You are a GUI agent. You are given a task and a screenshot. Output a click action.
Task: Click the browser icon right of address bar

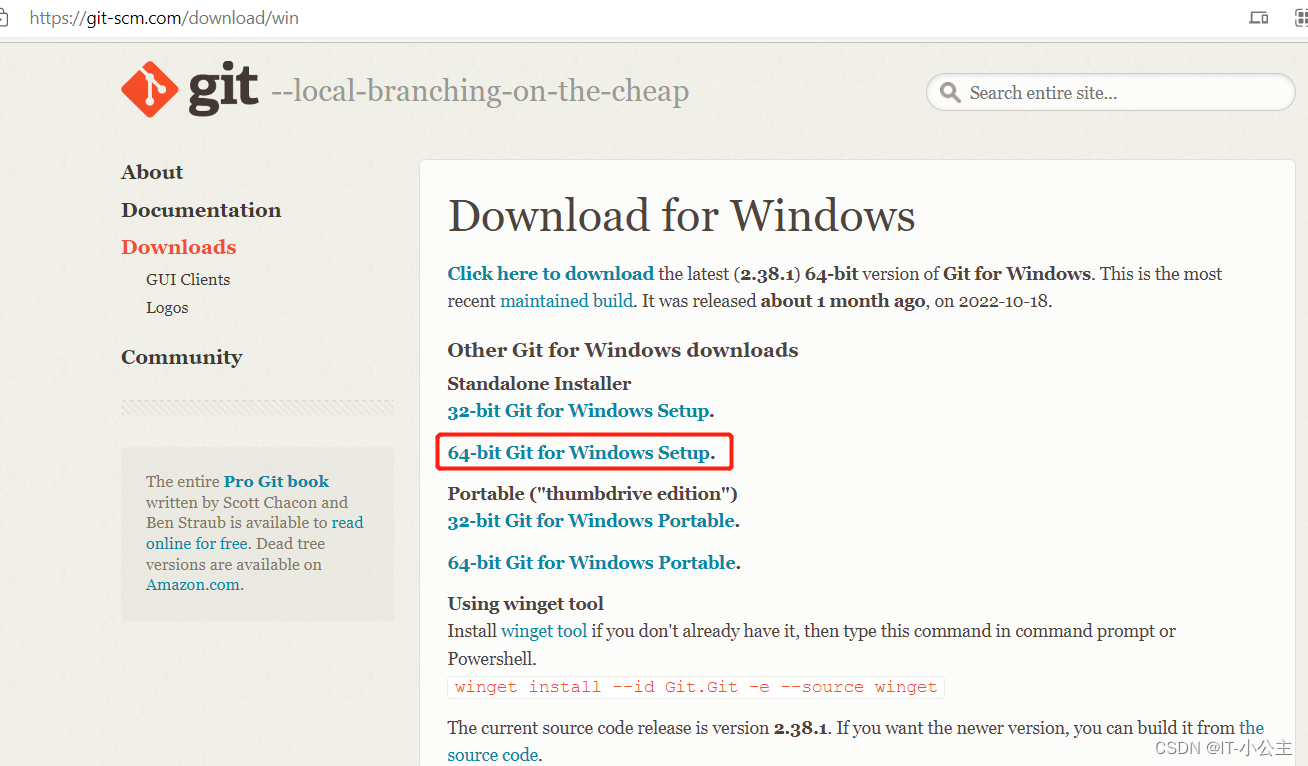coord(1259,17)
